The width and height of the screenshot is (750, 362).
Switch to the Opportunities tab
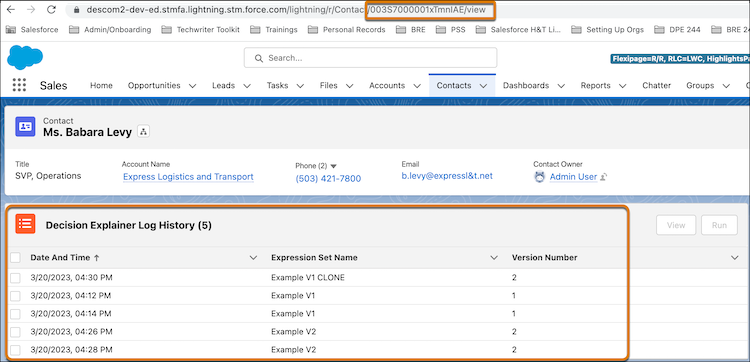[x=154, y=86]
